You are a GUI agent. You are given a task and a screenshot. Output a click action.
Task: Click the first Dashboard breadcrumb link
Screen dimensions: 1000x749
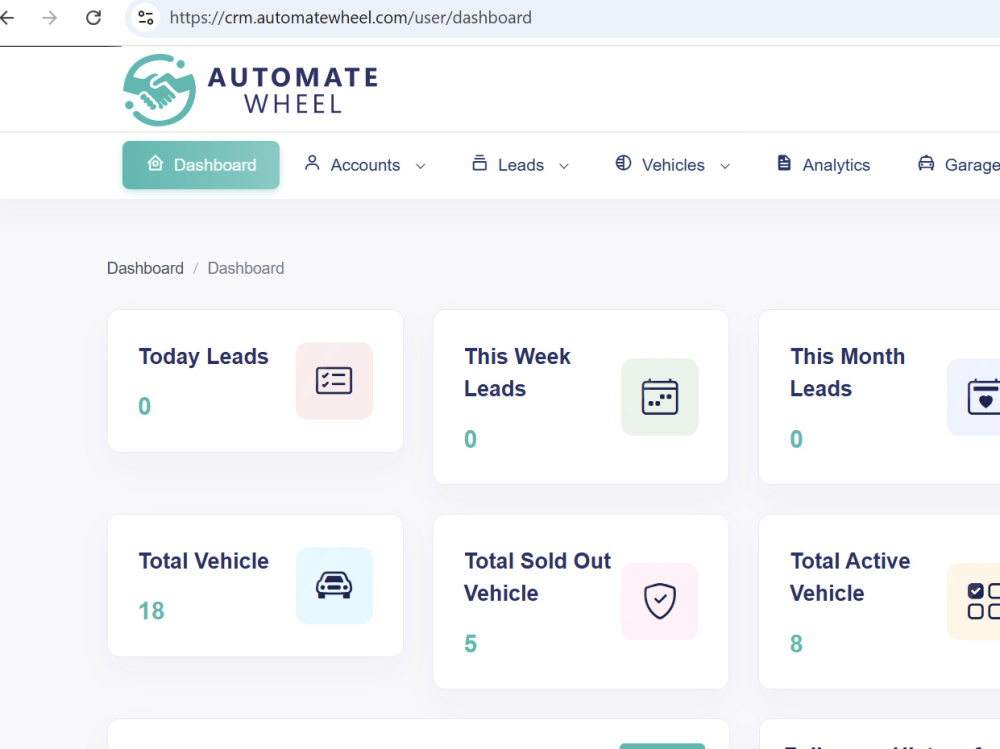coord(145,268)
